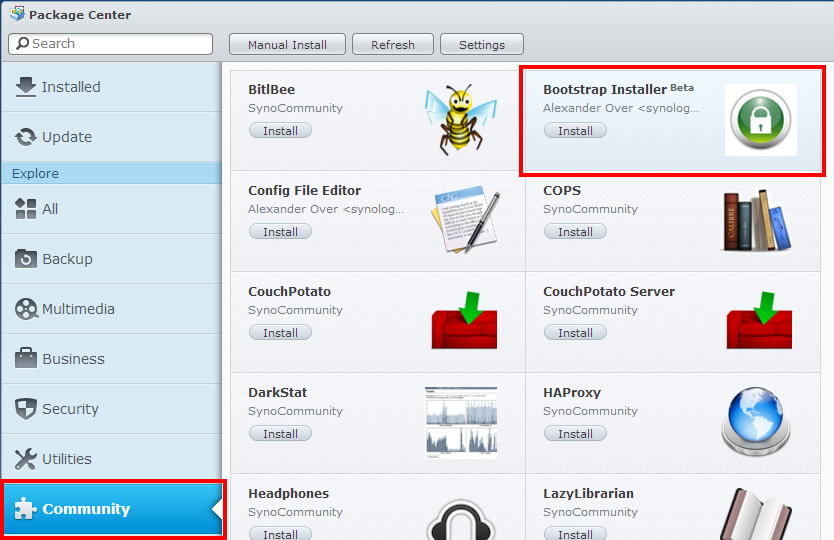834x540 pixels.
Task: Install the CouchPotato package
Action: pos(280,333)
